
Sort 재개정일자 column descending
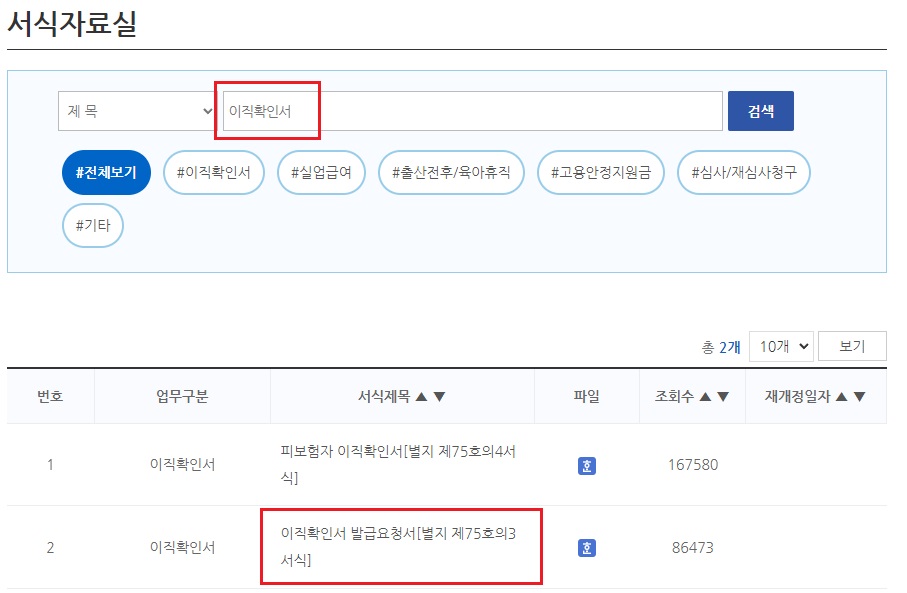pos(860,395)
